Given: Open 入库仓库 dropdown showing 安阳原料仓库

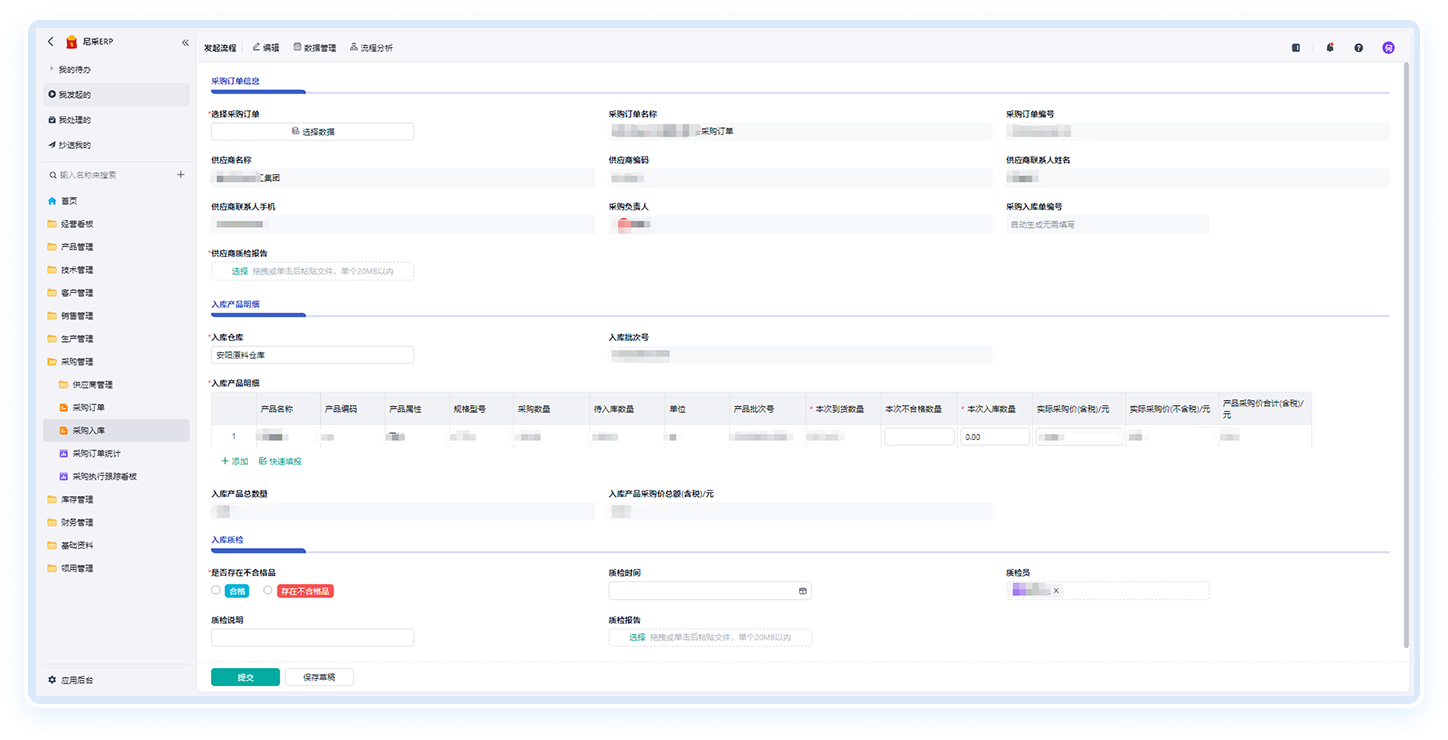Looking at the screenshot, I should click(x=312, y=355).
